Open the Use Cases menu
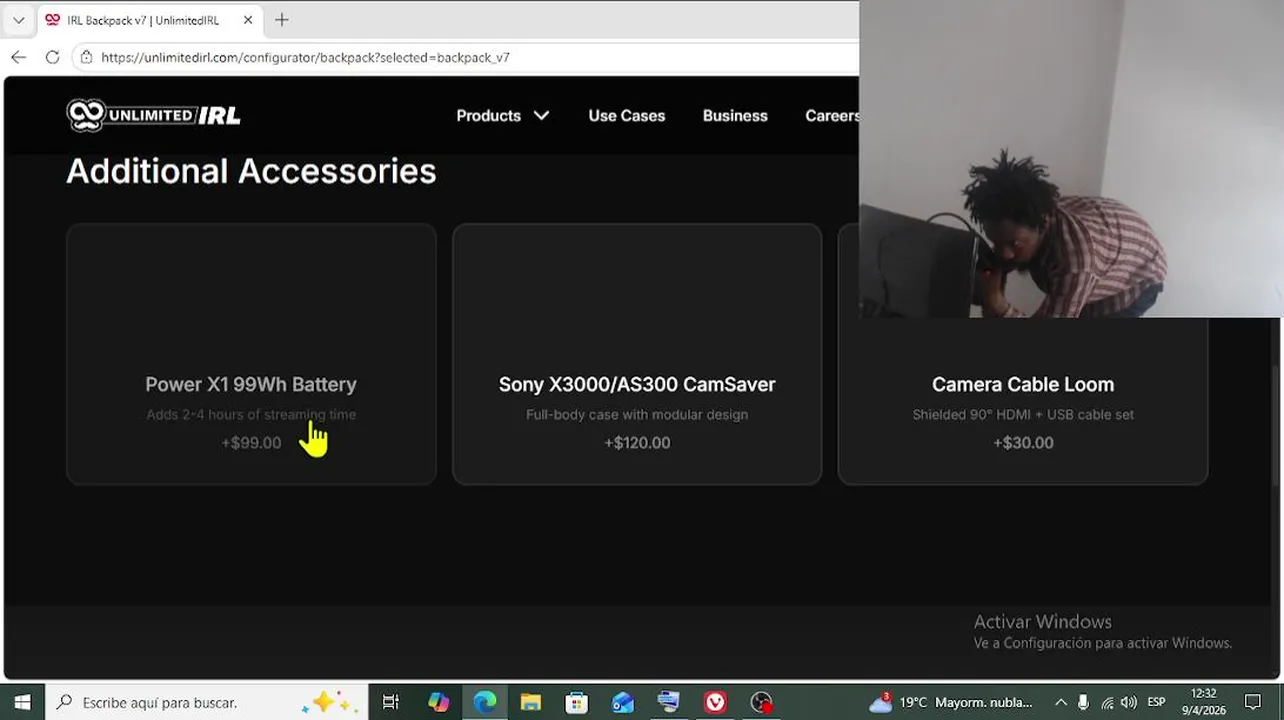 [x=627, y=116]
